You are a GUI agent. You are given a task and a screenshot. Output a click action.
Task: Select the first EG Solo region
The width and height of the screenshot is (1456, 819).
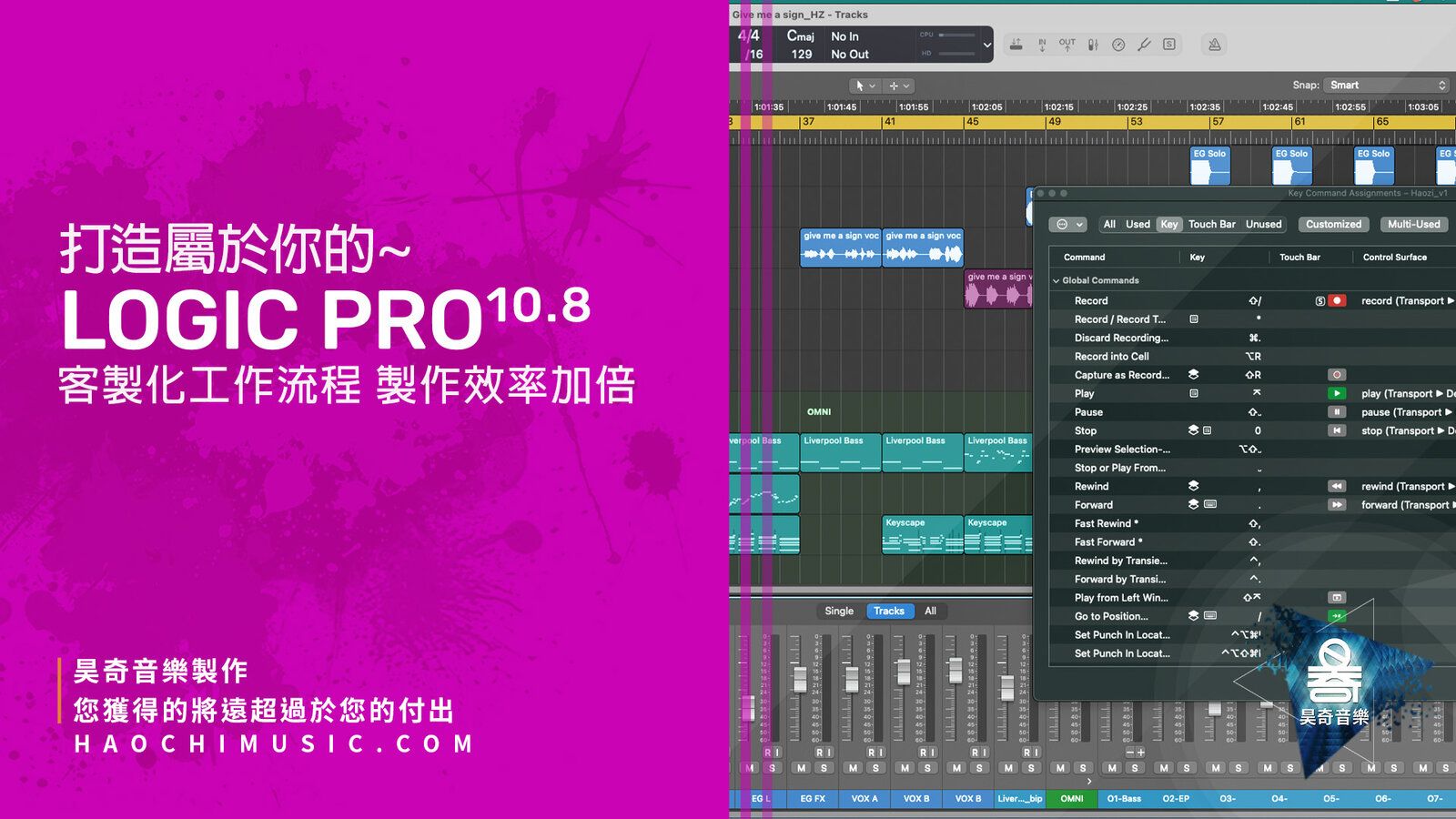pyautogui.click(x=1210, y=166)
